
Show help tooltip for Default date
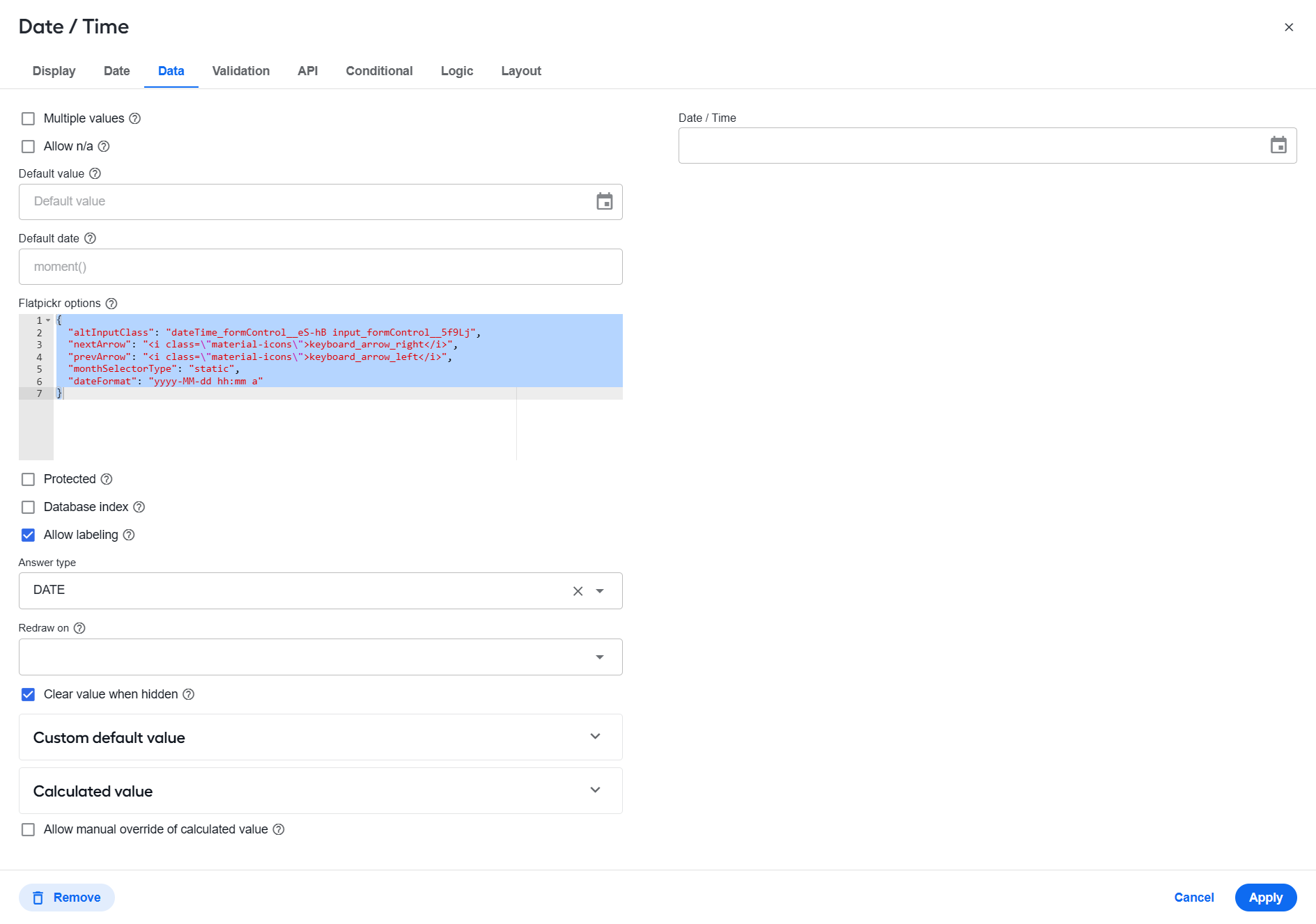click(90, 238)
